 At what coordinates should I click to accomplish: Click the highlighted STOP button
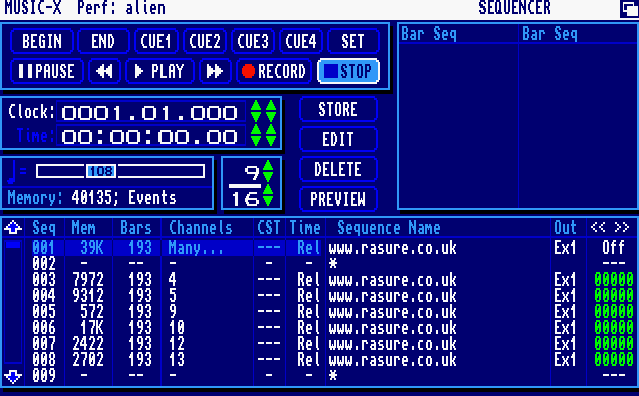[348, 71]
